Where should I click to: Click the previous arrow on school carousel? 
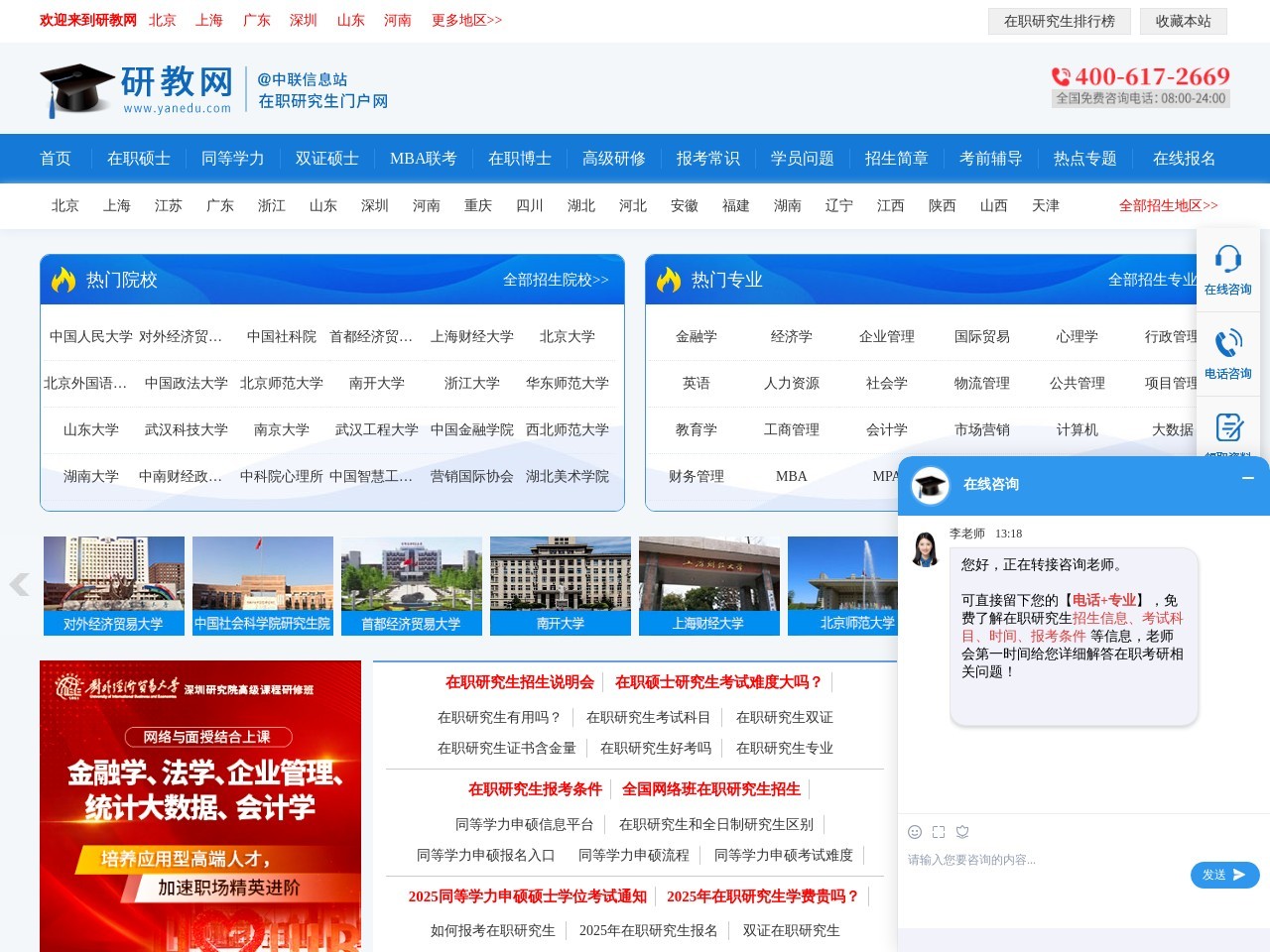[x=19, y=584]
